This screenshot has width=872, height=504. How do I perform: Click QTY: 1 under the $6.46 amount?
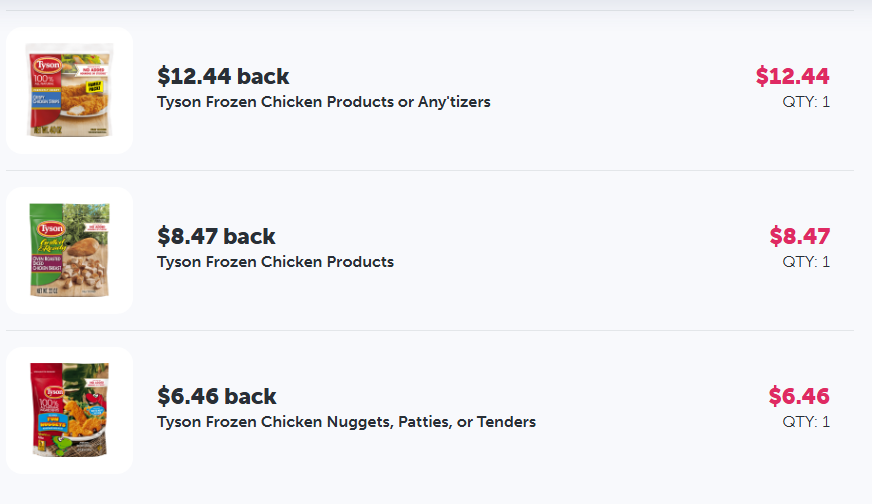(806, 422)
